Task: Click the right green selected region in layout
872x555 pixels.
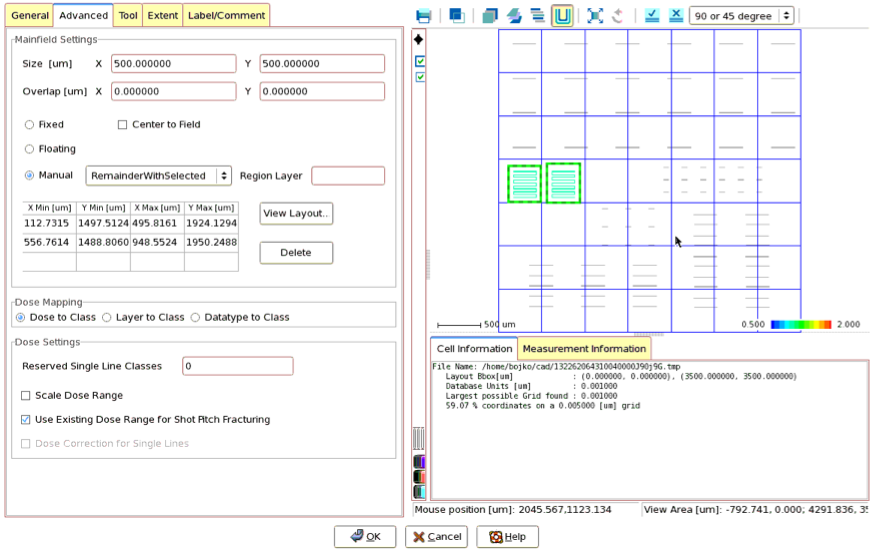Action: pos(563,183)
